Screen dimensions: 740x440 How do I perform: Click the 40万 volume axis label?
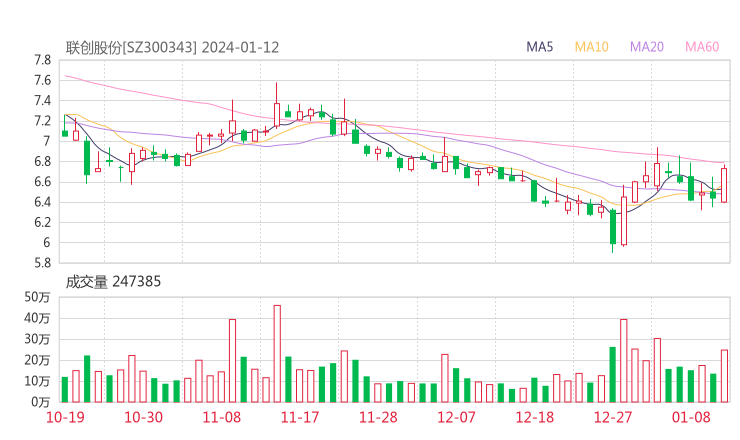pyautogui.click(x=37, y=318)
